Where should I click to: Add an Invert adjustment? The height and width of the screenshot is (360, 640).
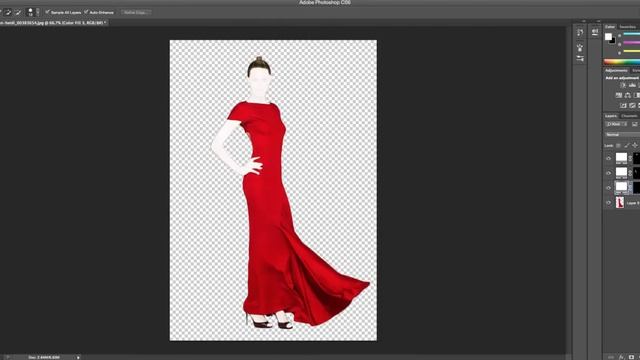click(623, 106)
